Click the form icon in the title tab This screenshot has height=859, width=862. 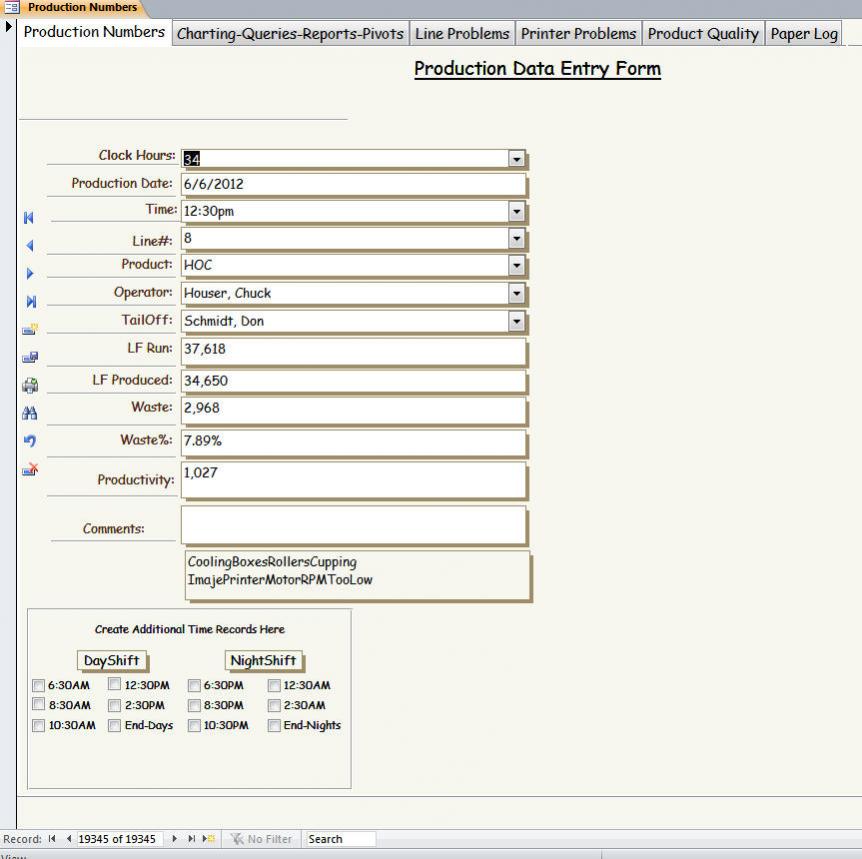coord(12,7)
